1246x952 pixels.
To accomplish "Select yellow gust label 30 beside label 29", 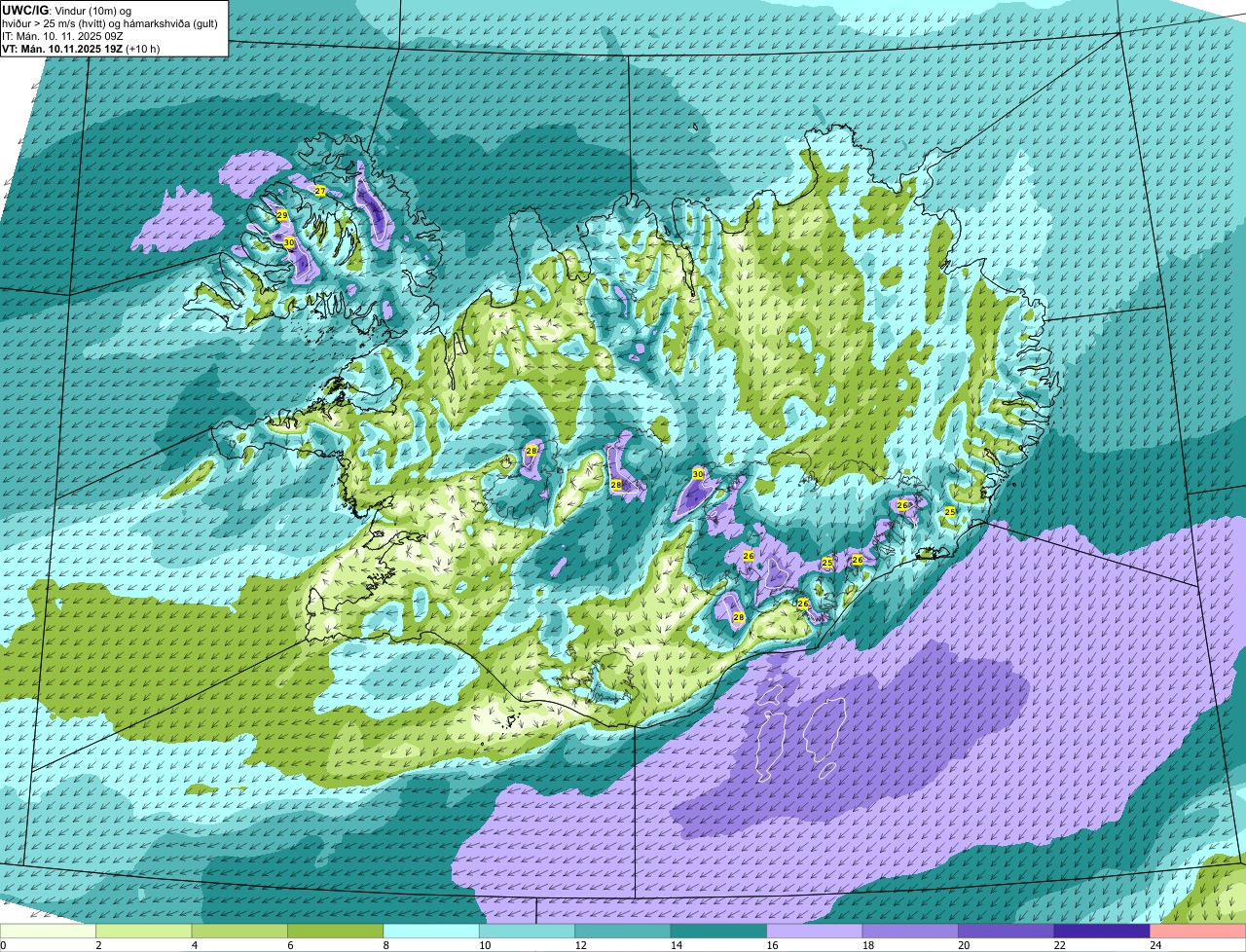I will pos(288,242).
